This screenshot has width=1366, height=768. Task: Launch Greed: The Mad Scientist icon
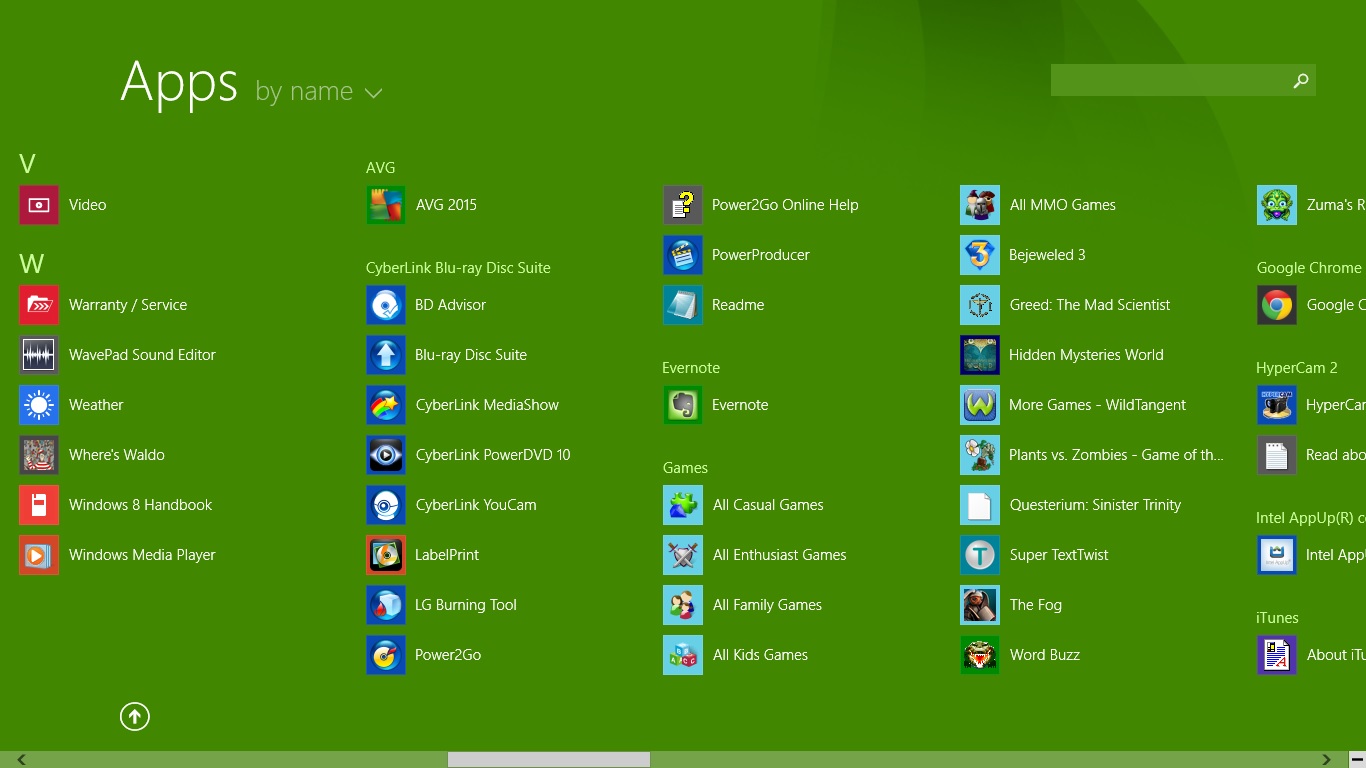tap(980, 305)
